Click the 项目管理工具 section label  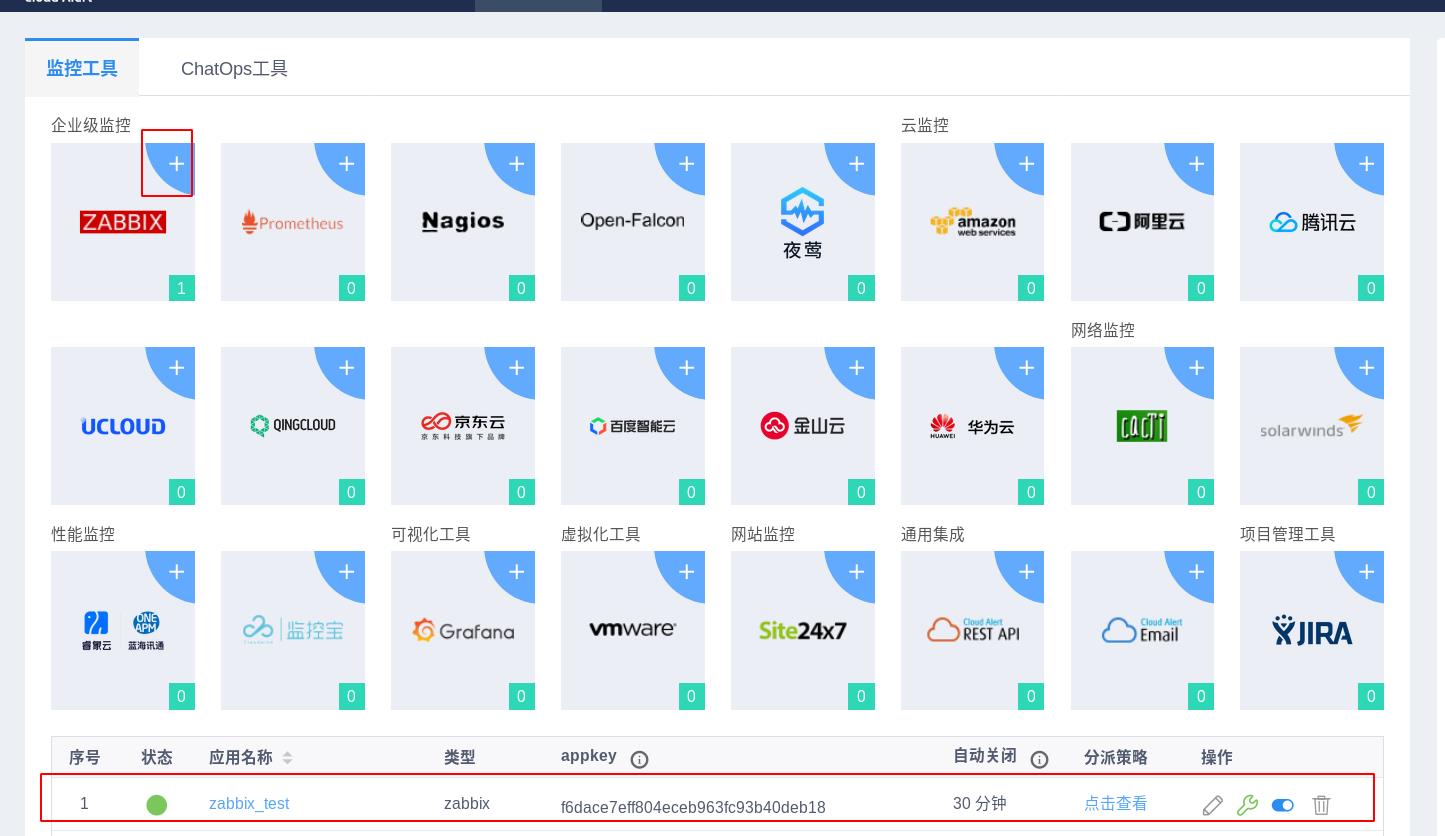pyautogui.click(x=1288, y=534)
